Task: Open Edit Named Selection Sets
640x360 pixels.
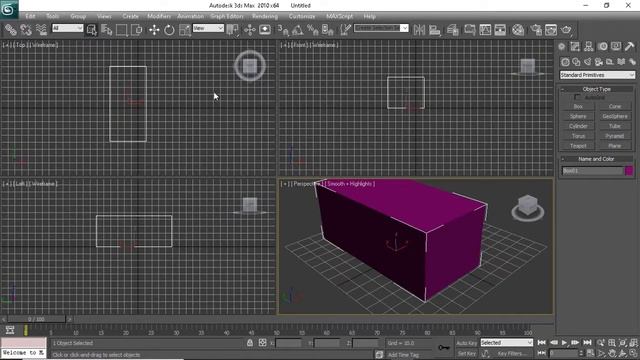Action: coord(345,29)
